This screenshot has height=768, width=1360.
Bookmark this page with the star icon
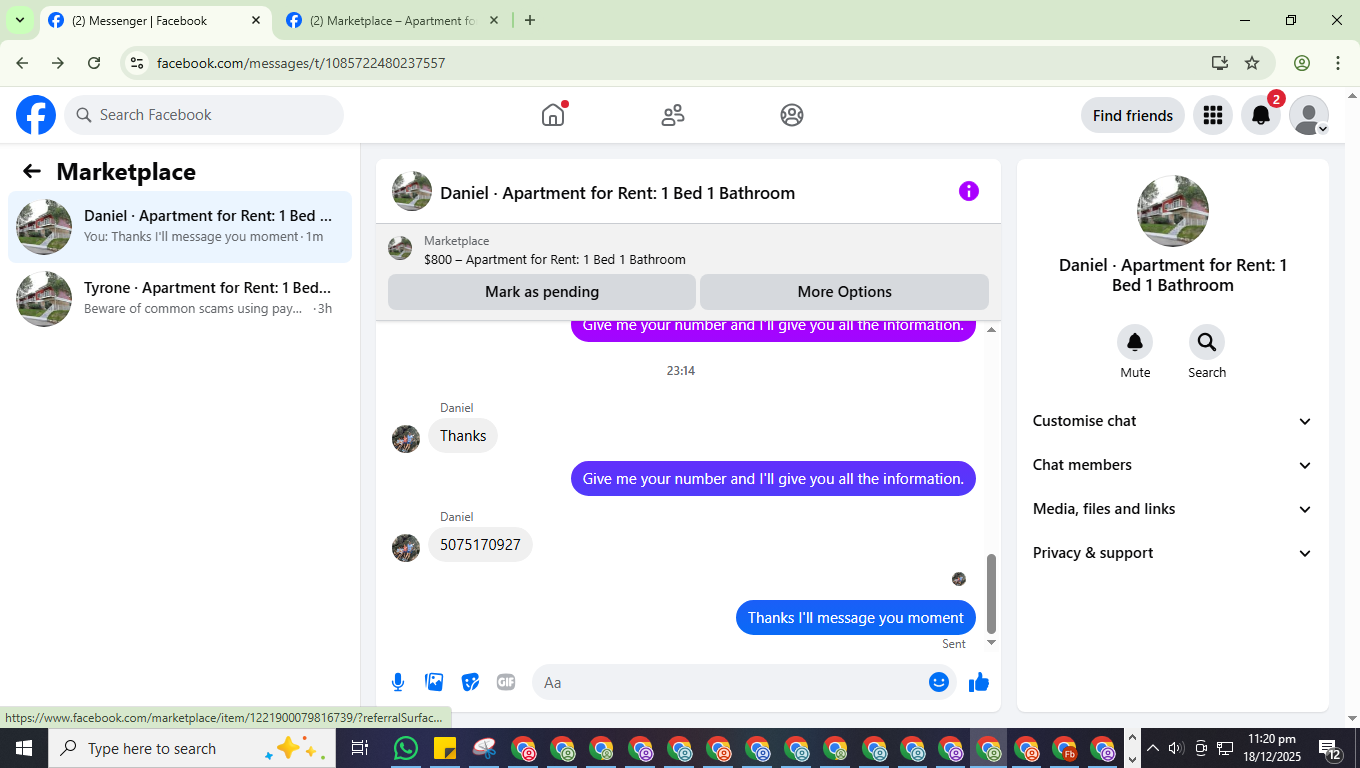click(x=1252, y=63)
